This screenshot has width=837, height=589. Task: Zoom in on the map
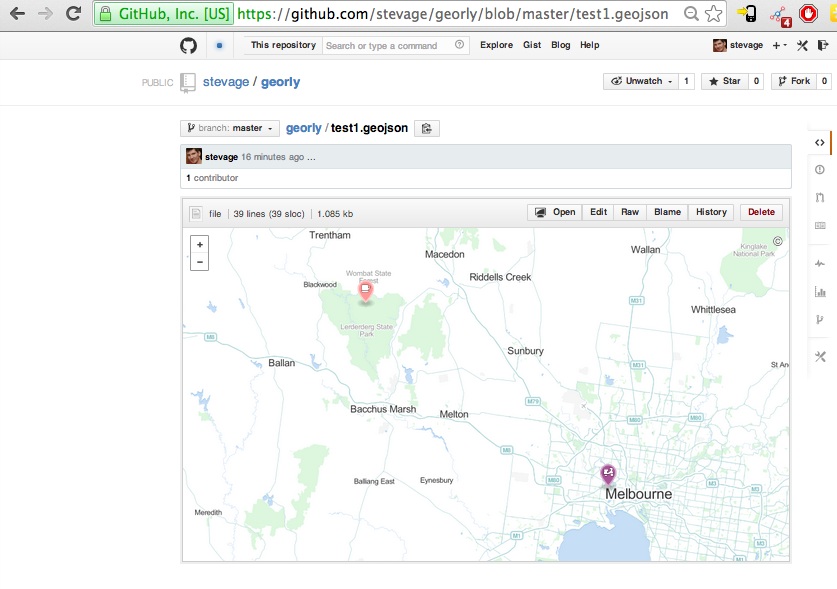pos(200,244)
